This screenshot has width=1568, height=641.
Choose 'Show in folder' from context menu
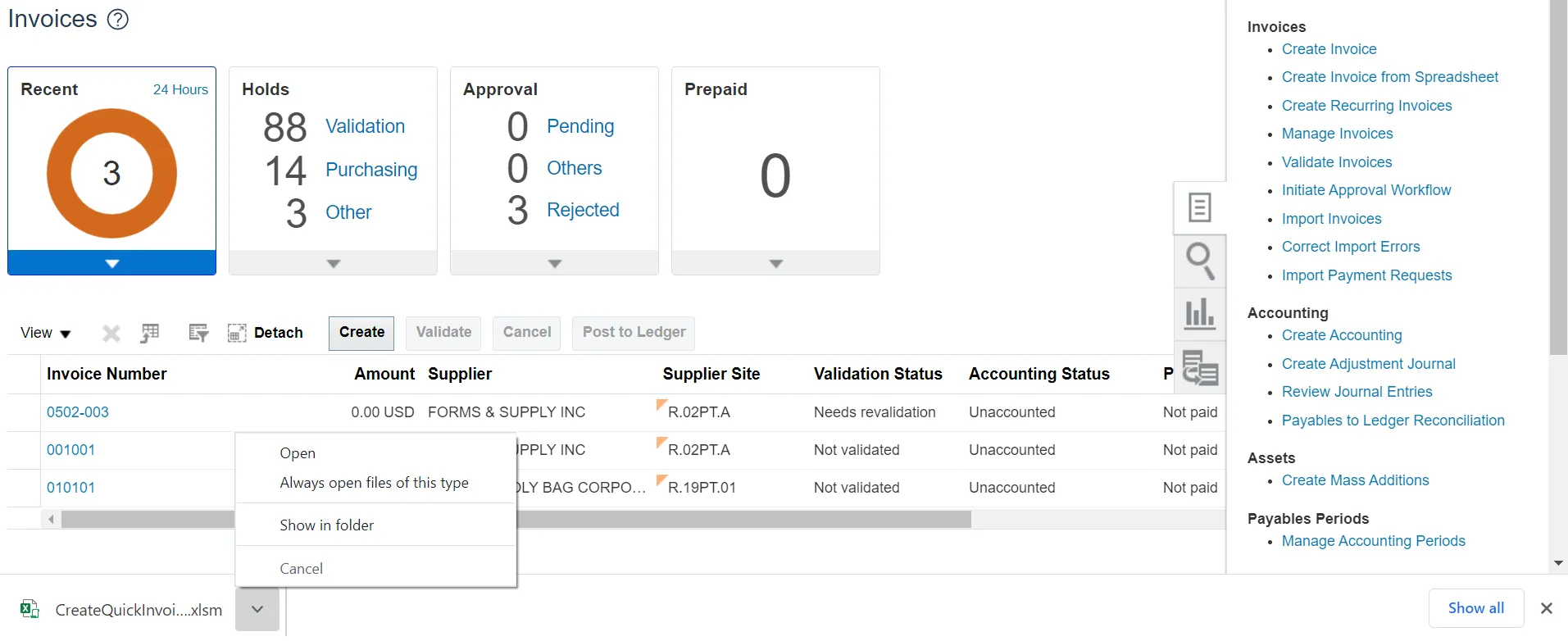click(326, 525)
